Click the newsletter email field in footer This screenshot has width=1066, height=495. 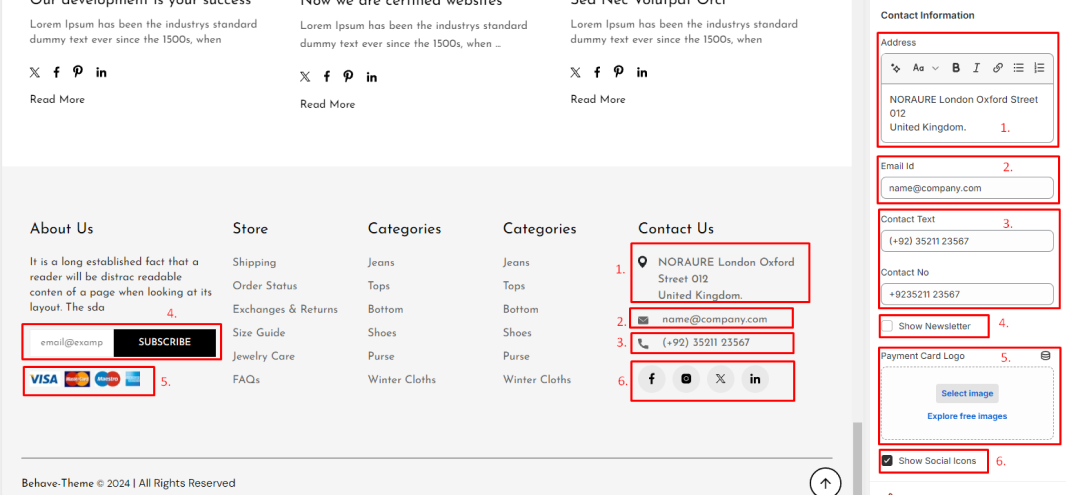pos(71,342)
